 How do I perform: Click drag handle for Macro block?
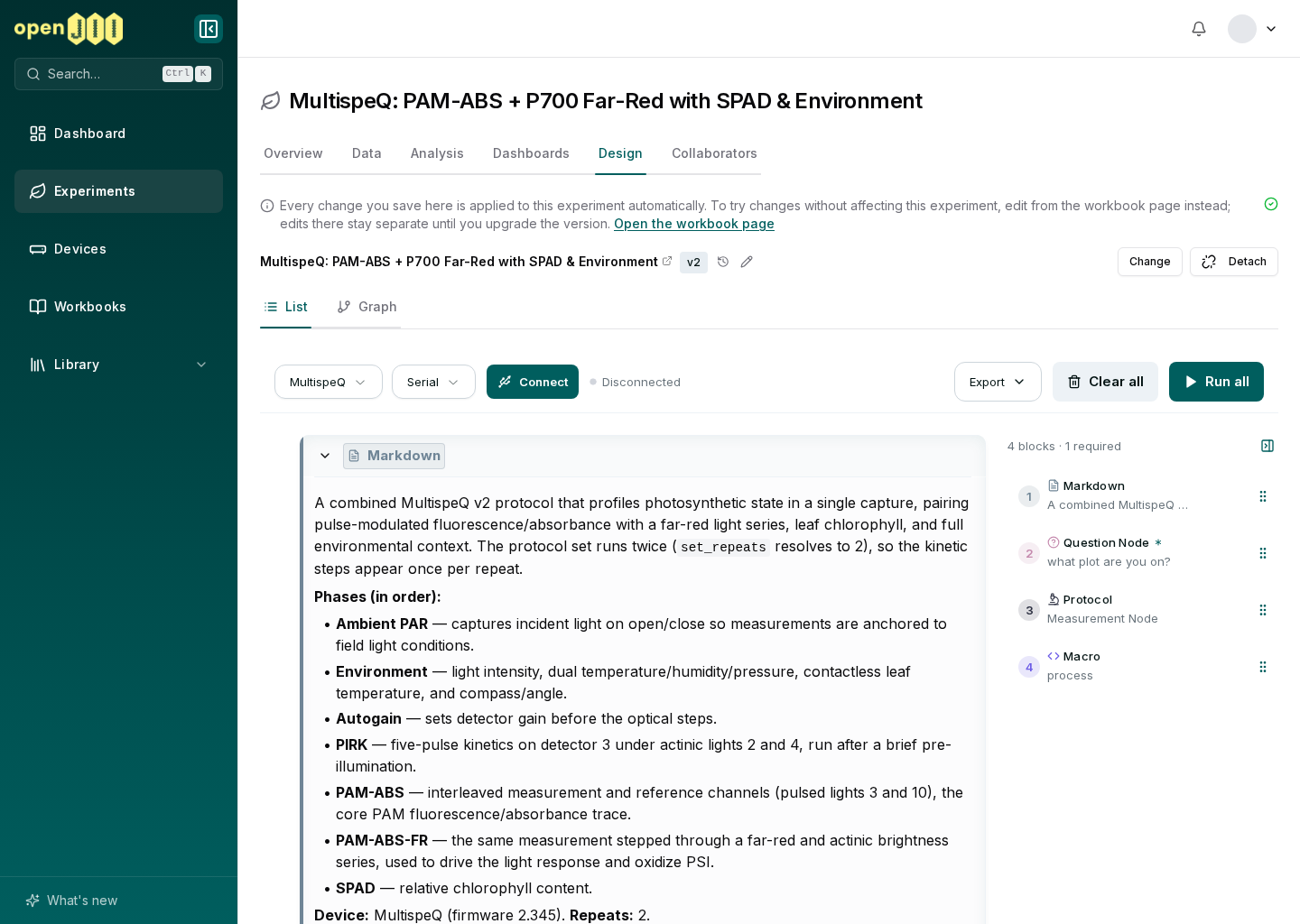tap(1263, 667)
